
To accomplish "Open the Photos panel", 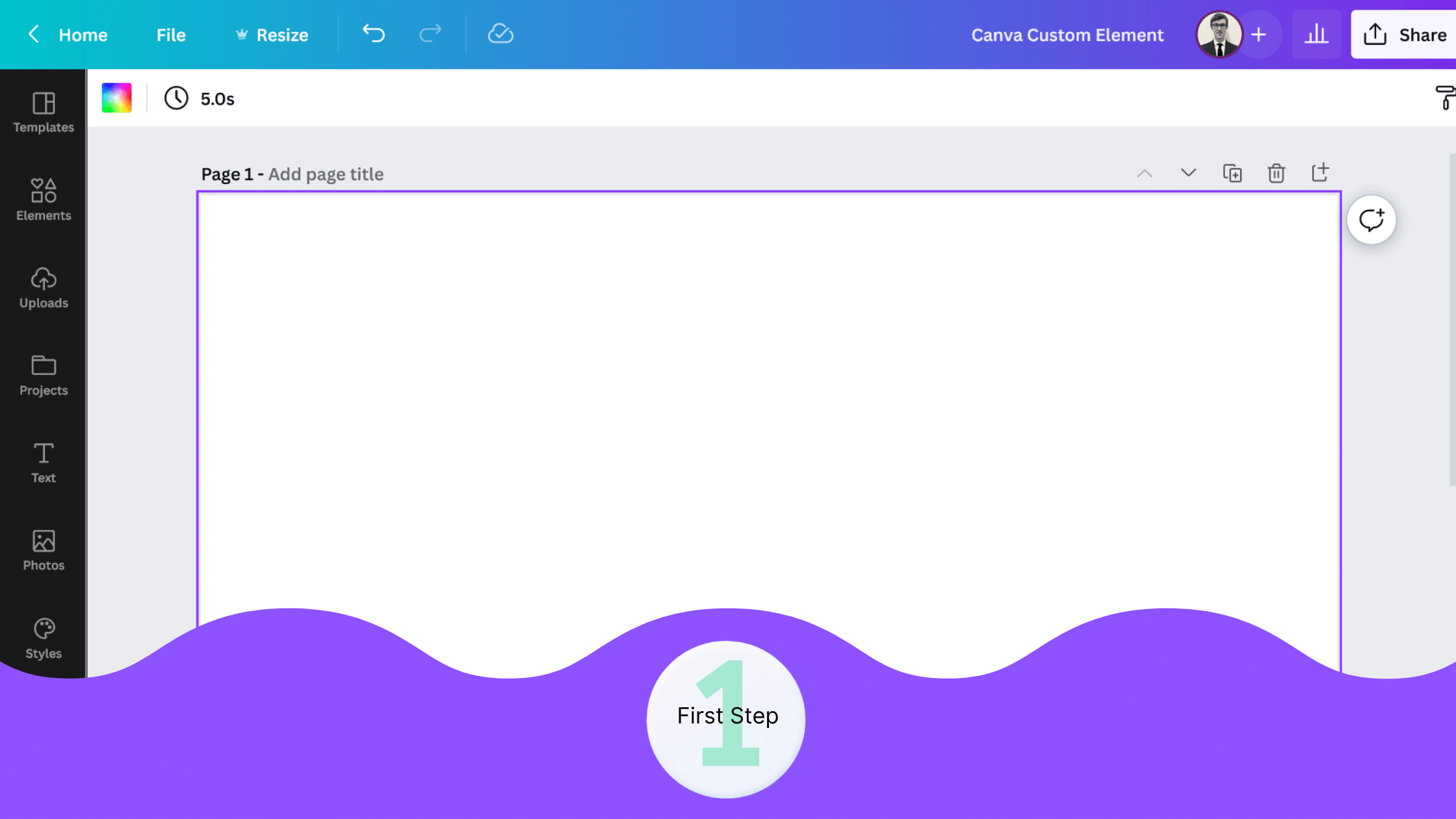I will coord(44,550).
